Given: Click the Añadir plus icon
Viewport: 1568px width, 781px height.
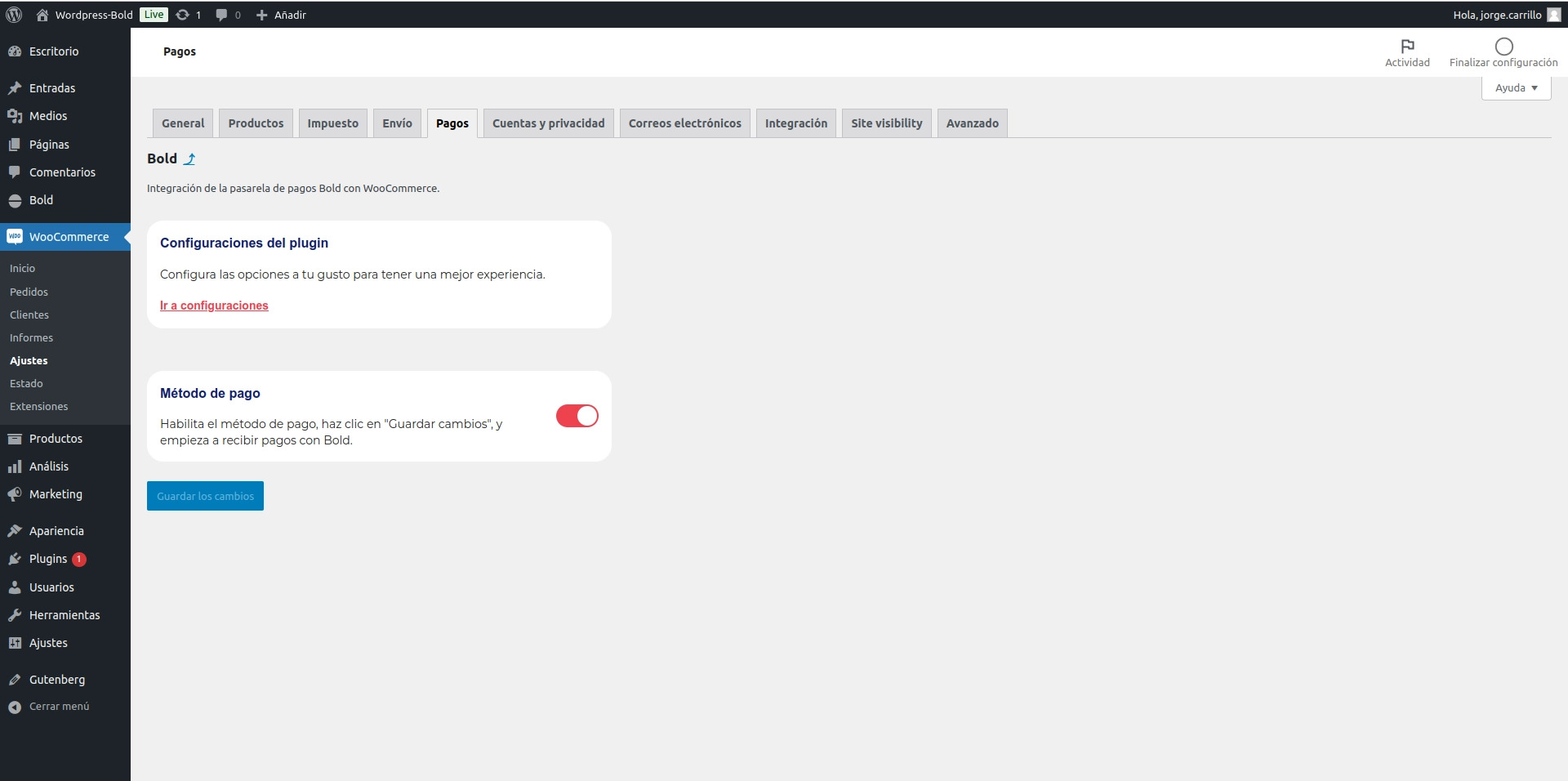Looking at the screenshot, I should (261, 15).
